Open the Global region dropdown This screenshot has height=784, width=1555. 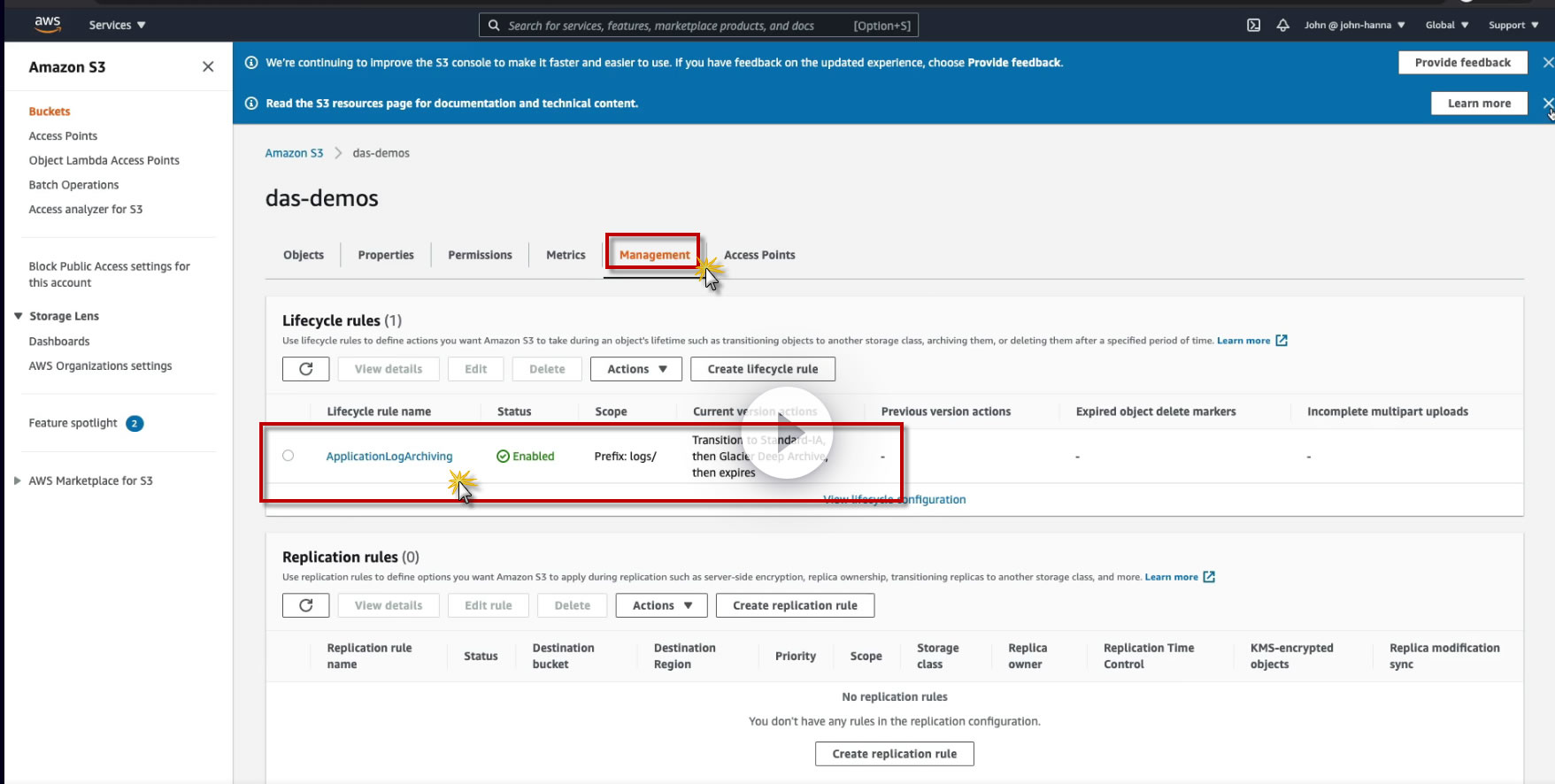1447,25
